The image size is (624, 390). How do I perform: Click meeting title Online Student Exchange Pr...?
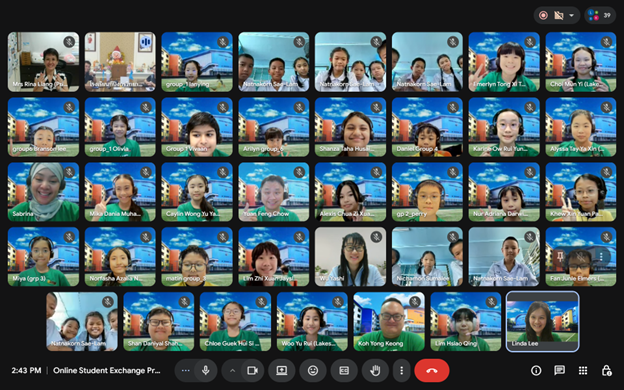(x=107, y=370)
